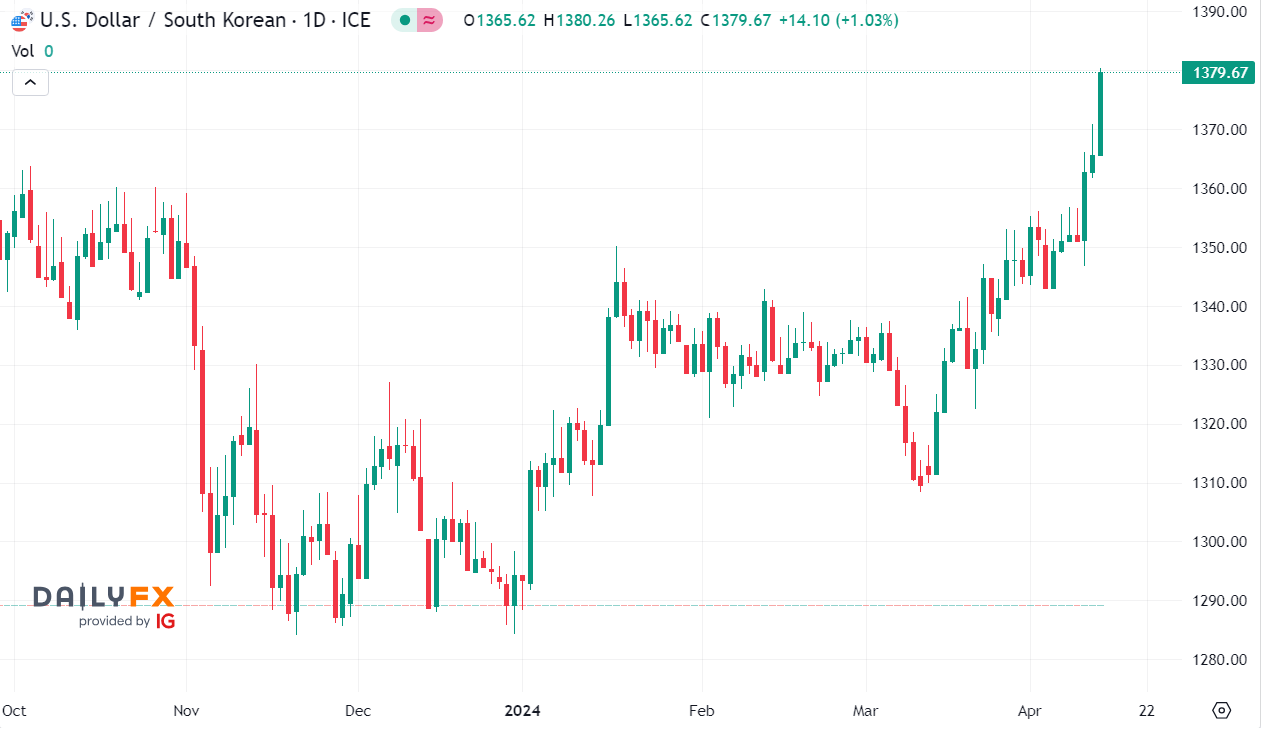Click the pink approximate-data indicator icon
This screenshot has height=733, width=1274.
point(430,20)
